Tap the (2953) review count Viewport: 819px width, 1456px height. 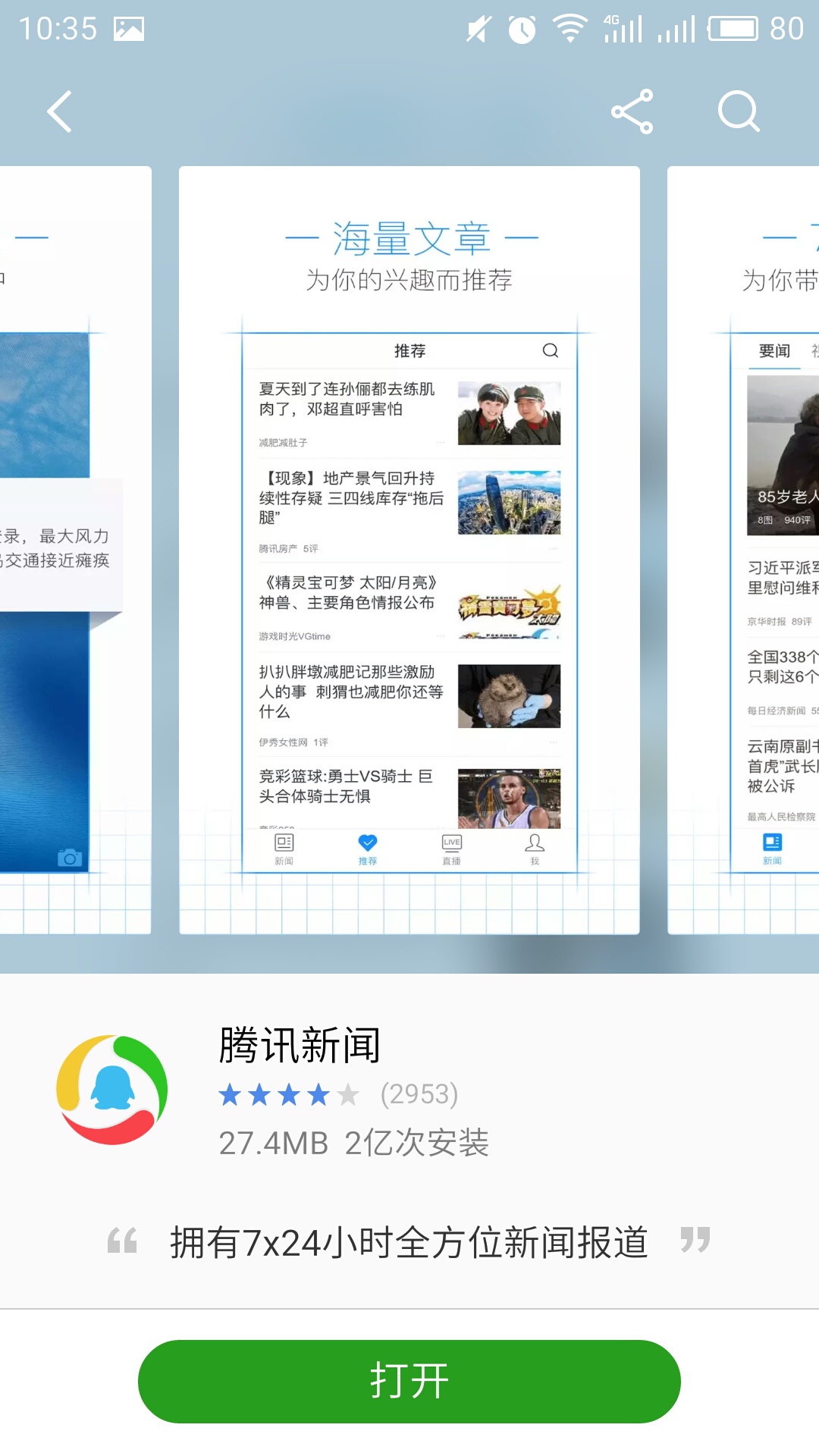(x=419, y=1094)
